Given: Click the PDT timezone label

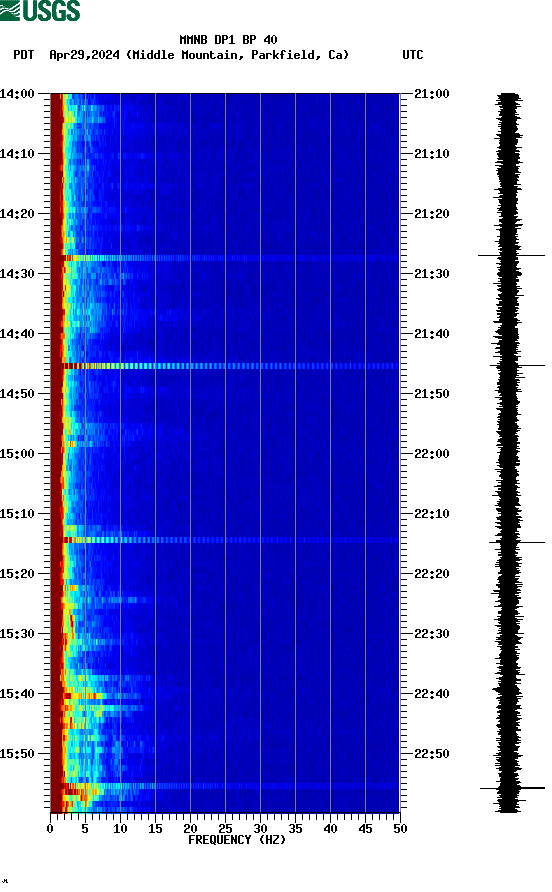Looking at the screenshot, I should [23, 55].
